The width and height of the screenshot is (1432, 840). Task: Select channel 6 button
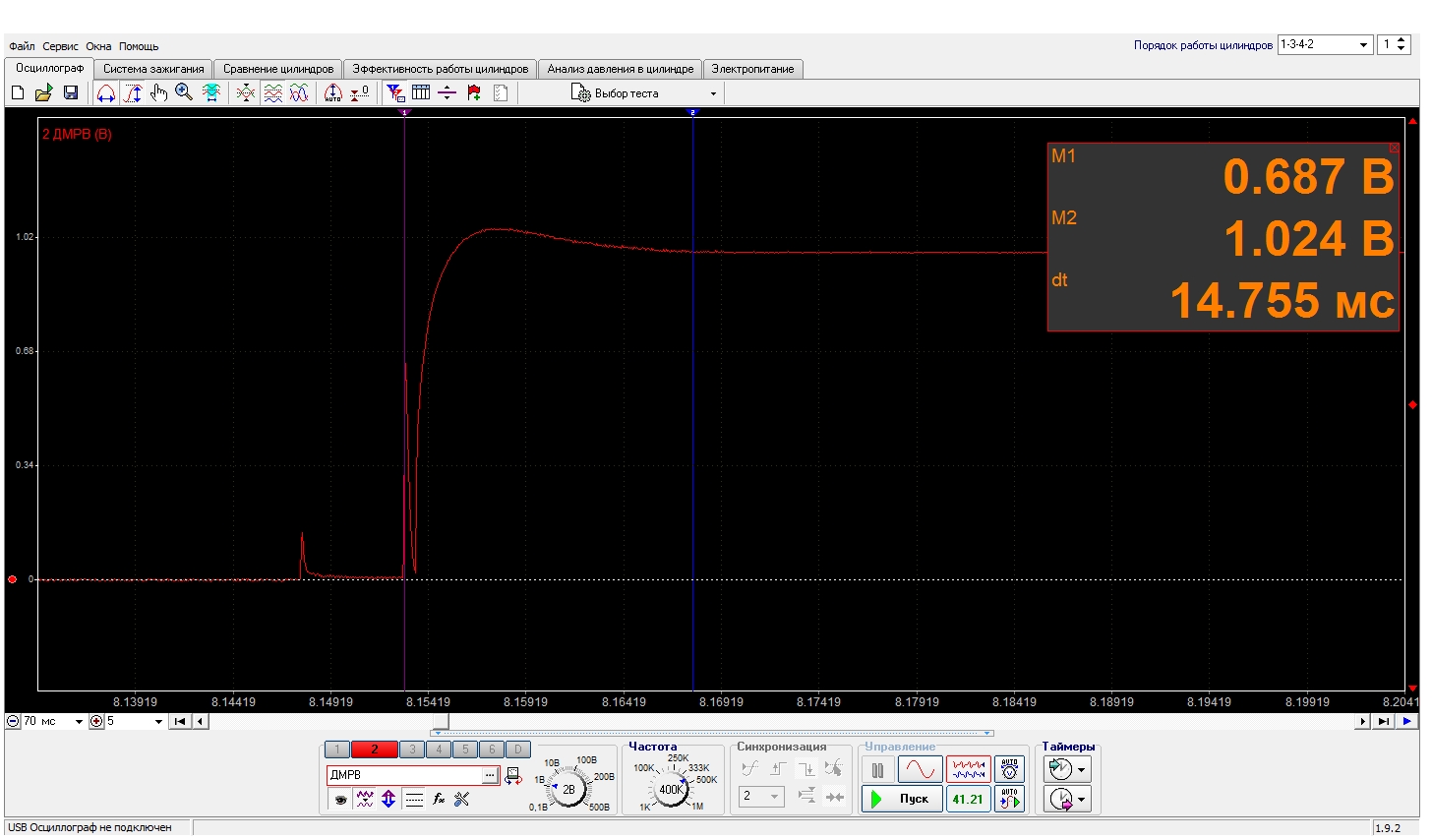492,750
